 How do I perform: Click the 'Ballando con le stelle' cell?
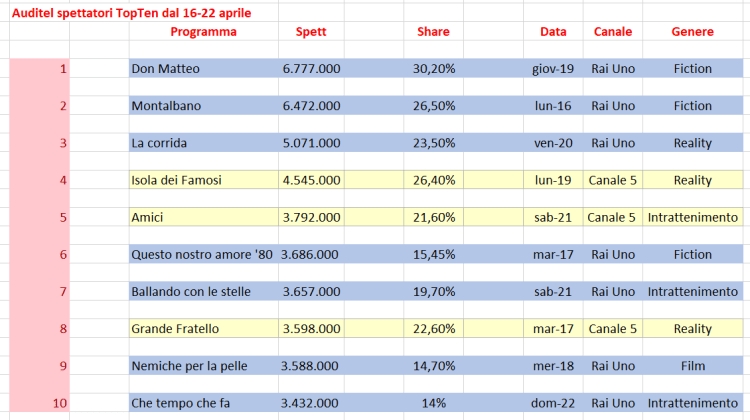point(191,291)
